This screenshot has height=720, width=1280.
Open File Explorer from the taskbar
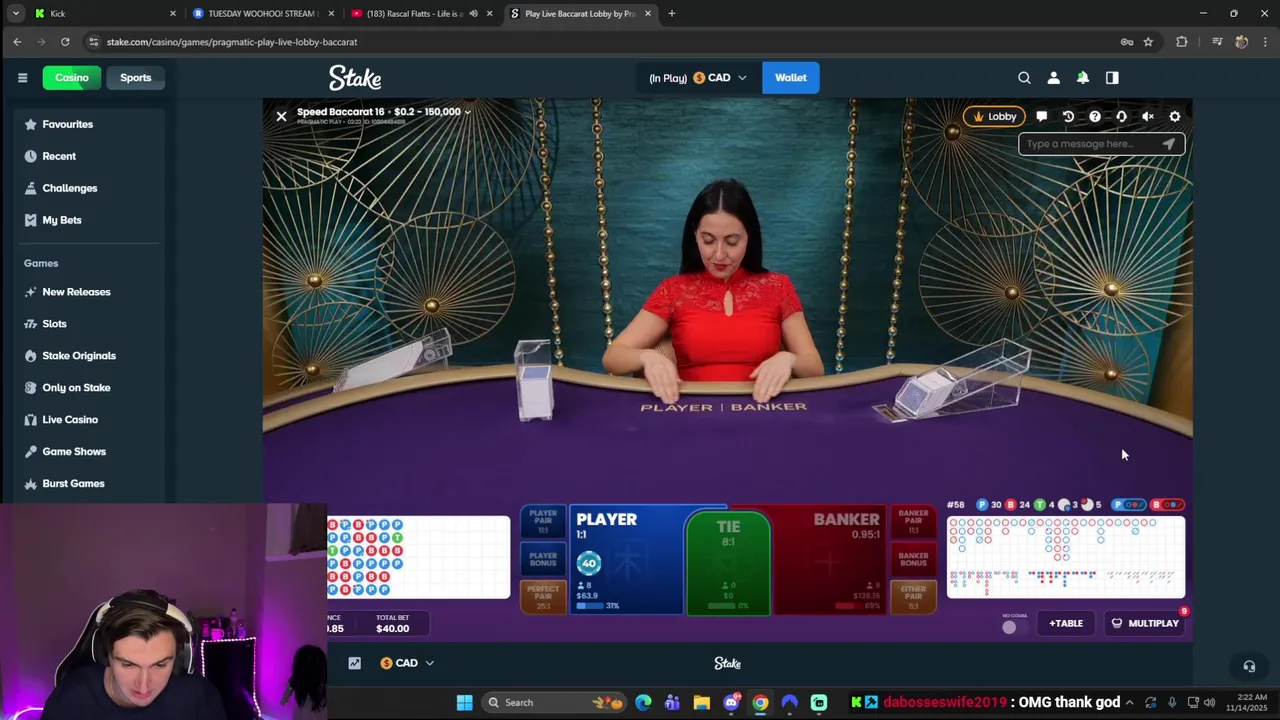(x=701, y=702)
